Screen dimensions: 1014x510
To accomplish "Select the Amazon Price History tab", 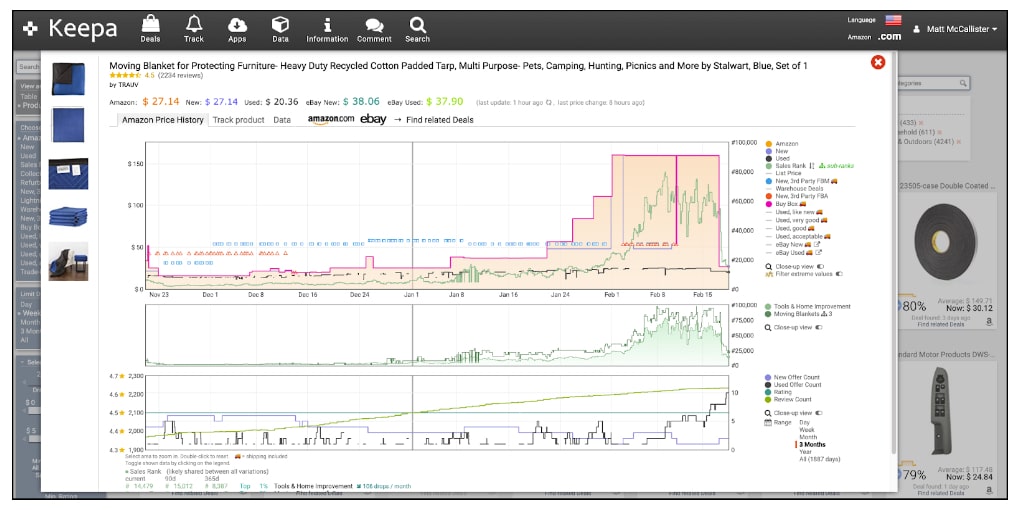I will click(162, 120).
